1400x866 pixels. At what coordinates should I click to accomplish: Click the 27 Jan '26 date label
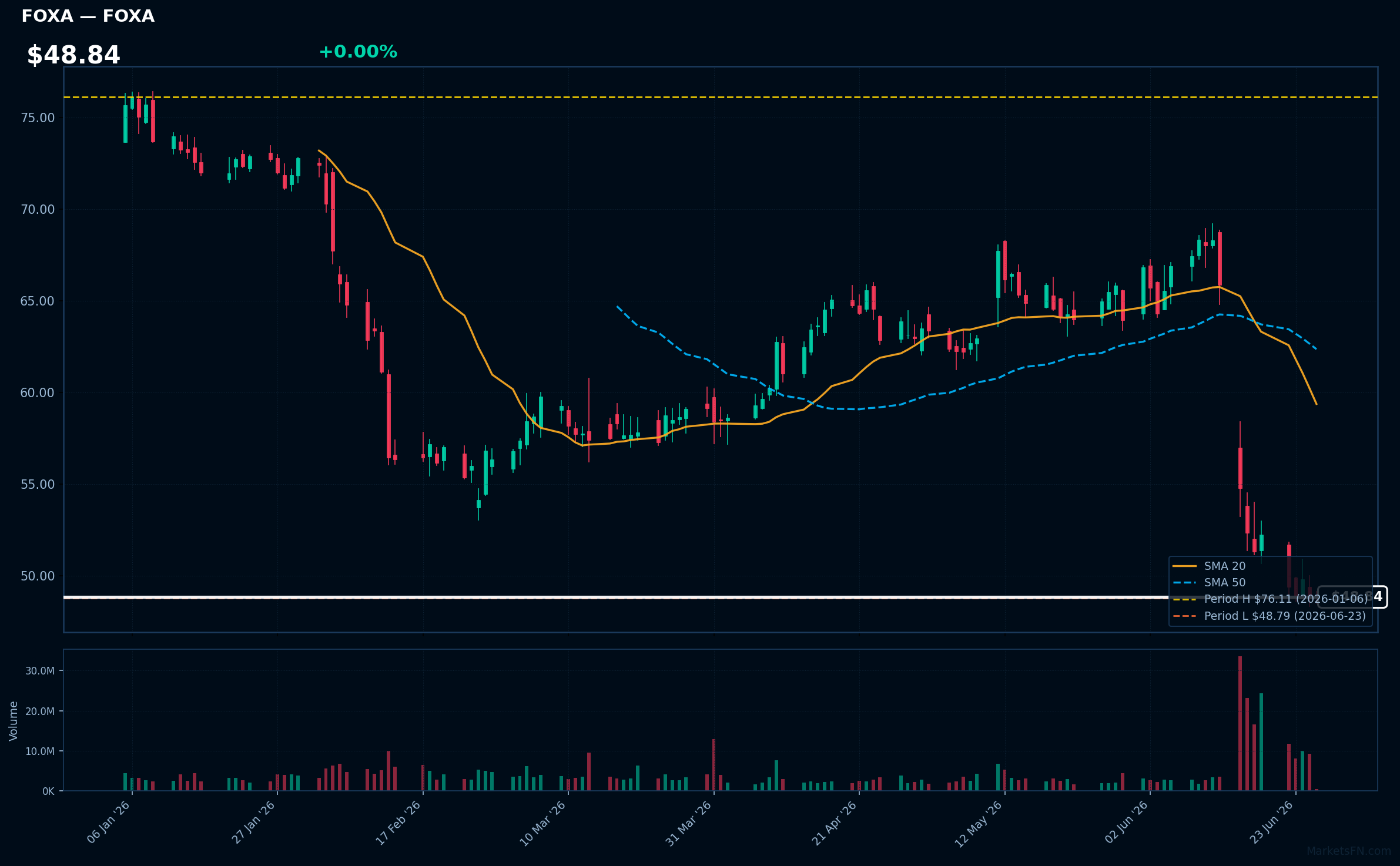tap(254, 823)
